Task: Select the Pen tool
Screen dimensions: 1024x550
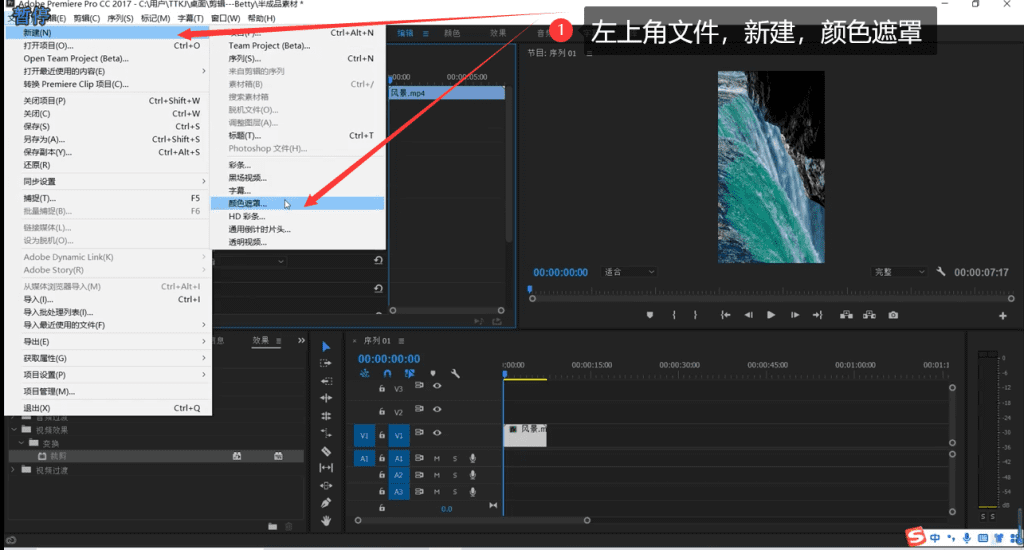Action: coord(326,503)
